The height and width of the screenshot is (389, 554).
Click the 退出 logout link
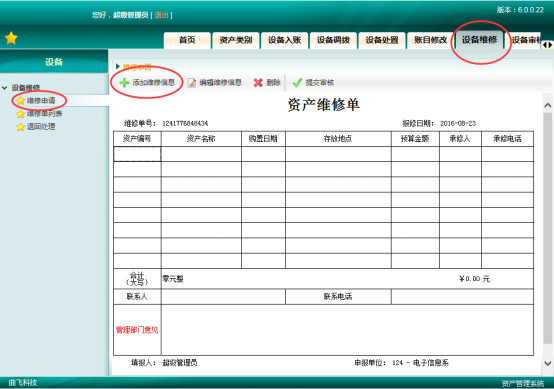pyautogui.click(x=161, y=15)
